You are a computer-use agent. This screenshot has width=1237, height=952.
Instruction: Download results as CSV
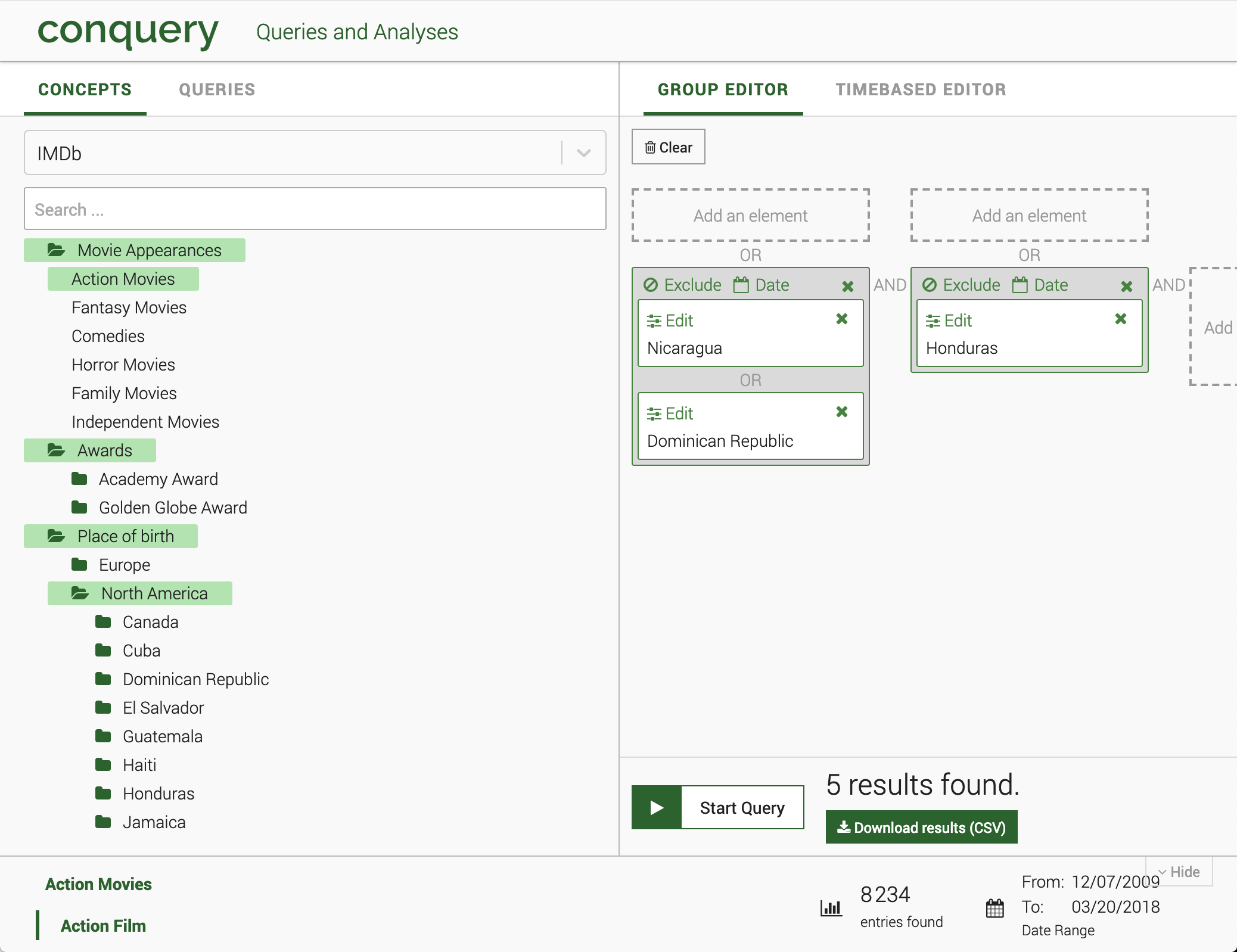tap(921, 827)
